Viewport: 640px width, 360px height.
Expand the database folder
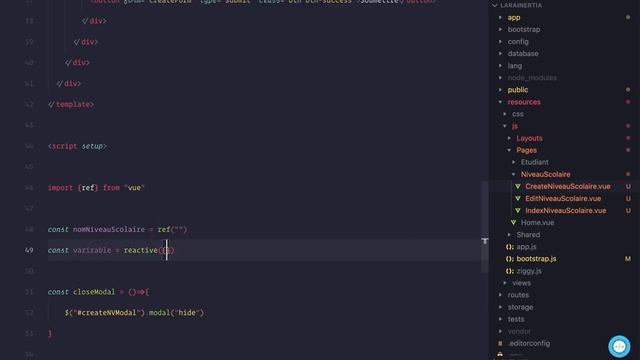pos(500,53)
